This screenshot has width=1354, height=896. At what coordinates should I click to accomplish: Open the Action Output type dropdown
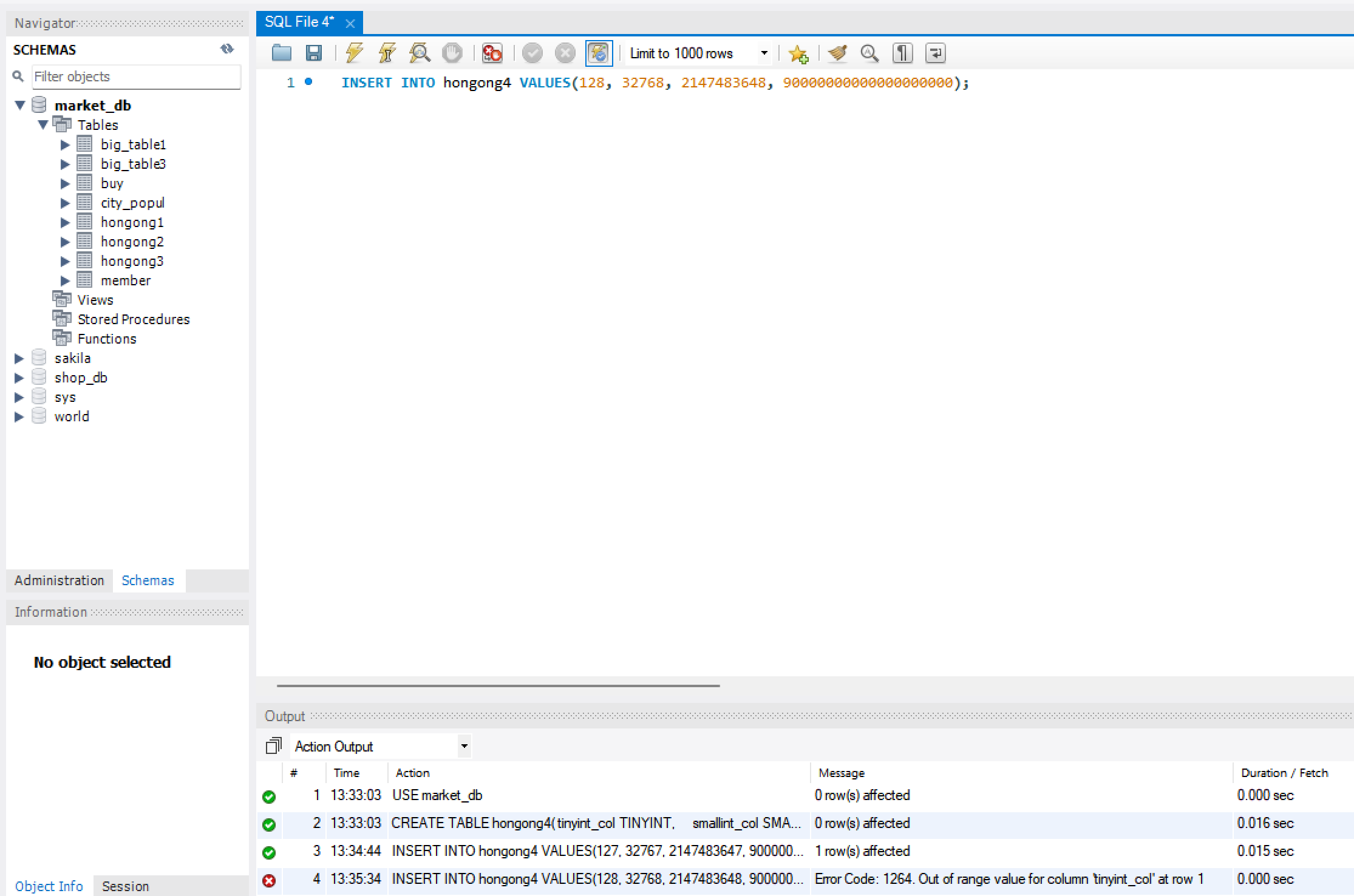pyautogui.click(x=464, y=746)
